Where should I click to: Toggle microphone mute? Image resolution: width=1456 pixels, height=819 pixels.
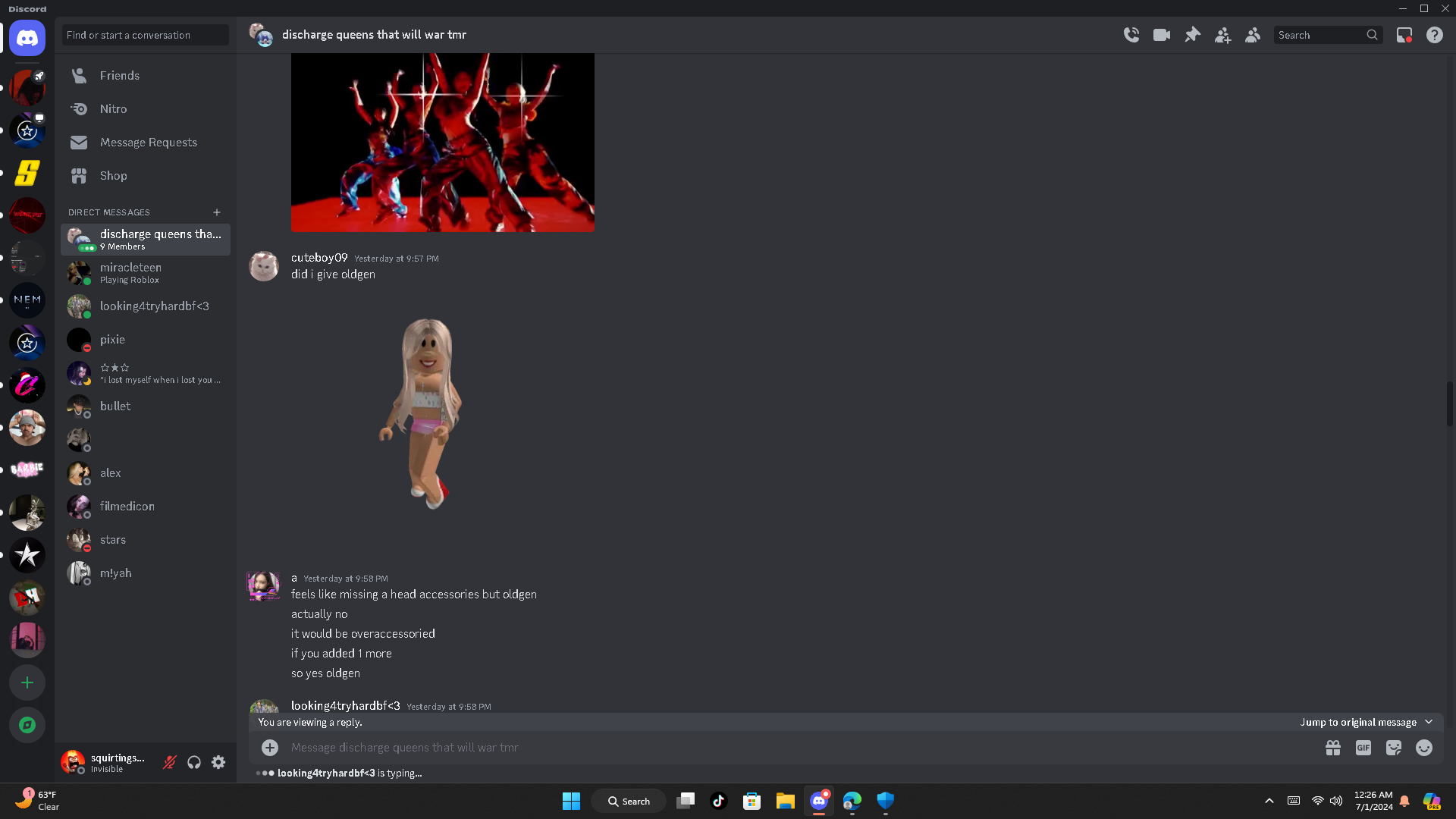(170, 762)
